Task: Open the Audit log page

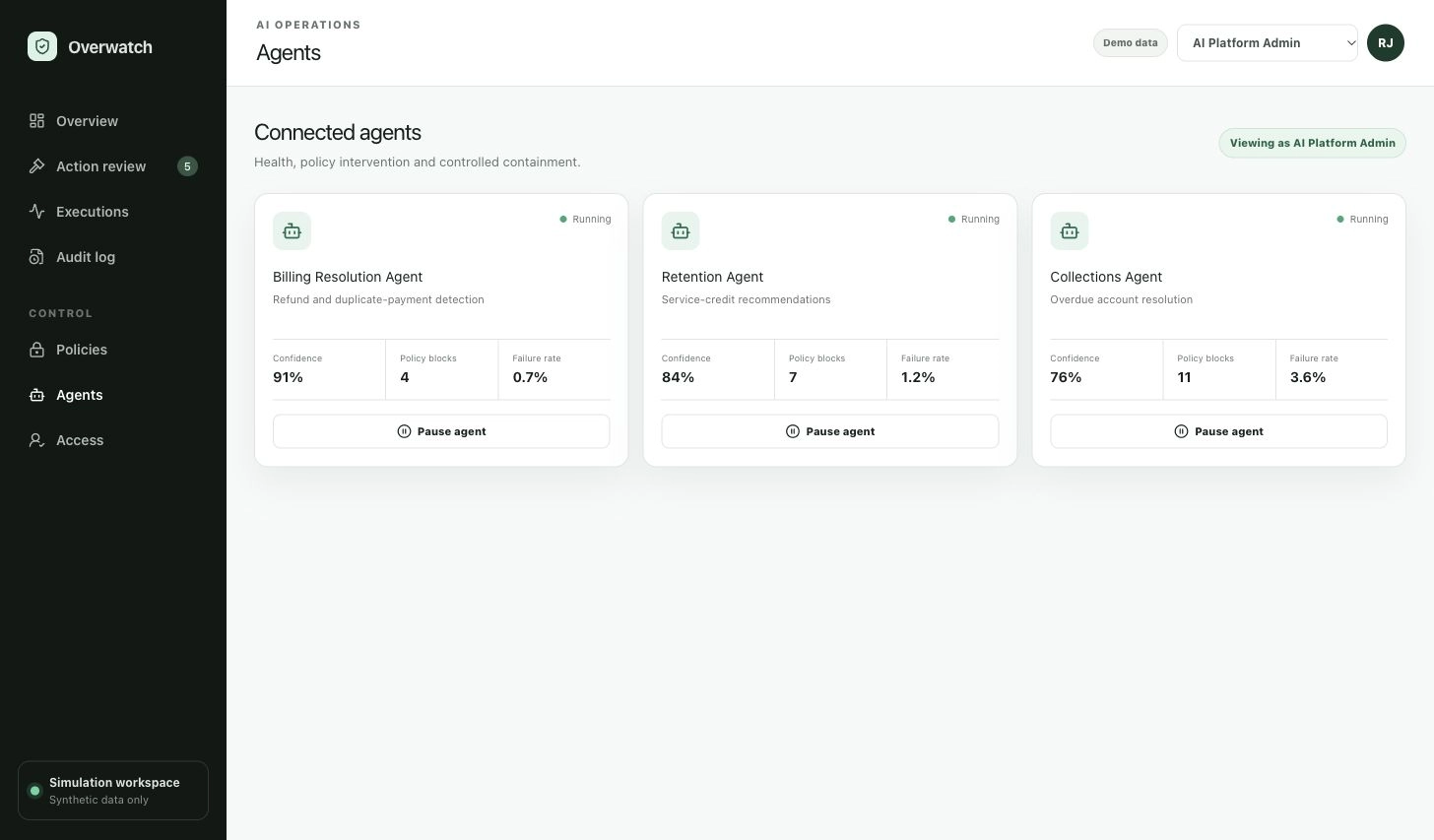Action: pyautogui.click(x=113, y=257)
